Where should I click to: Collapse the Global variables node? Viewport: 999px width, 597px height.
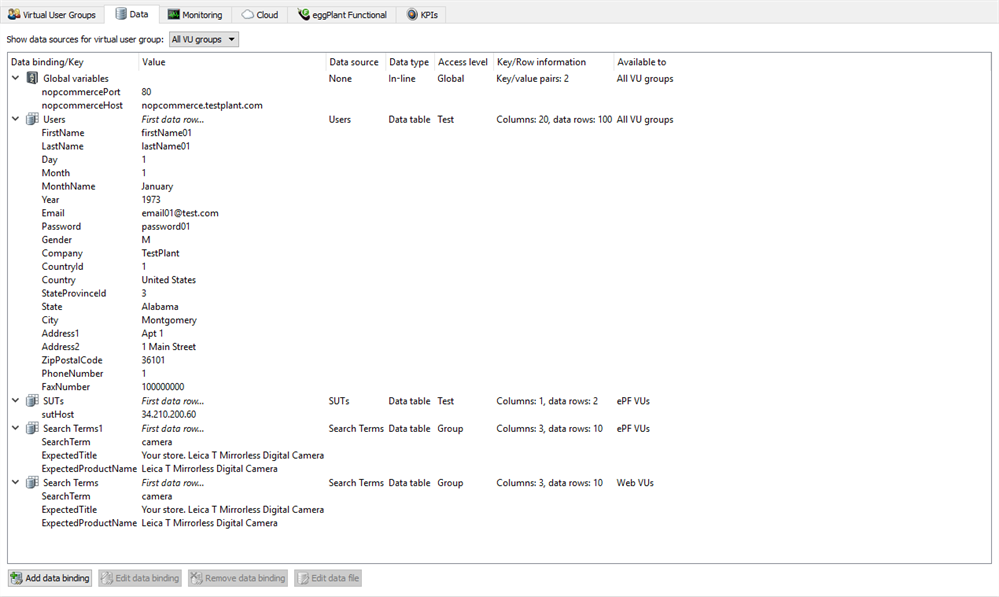click(x=15, y=78)
